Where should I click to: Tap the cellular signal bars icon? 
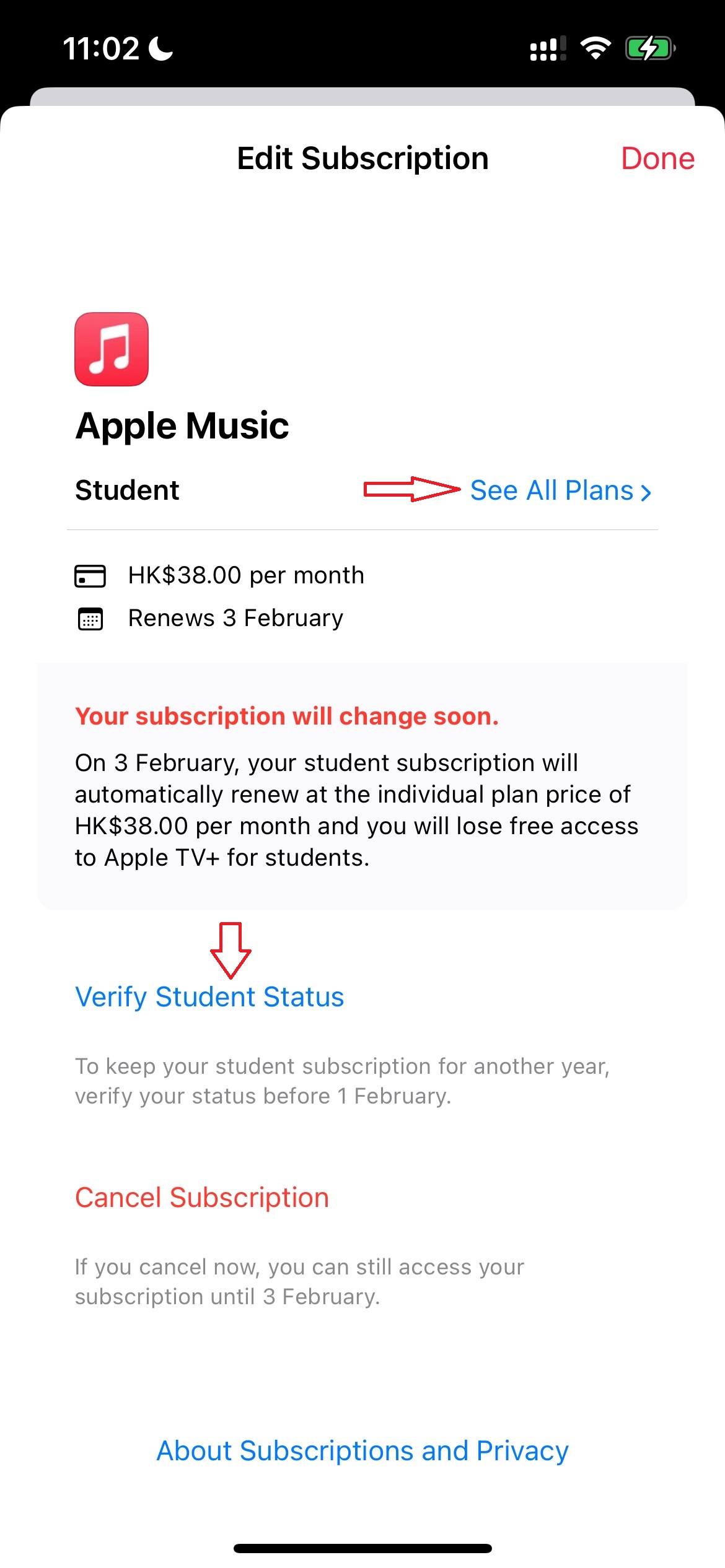548,48
